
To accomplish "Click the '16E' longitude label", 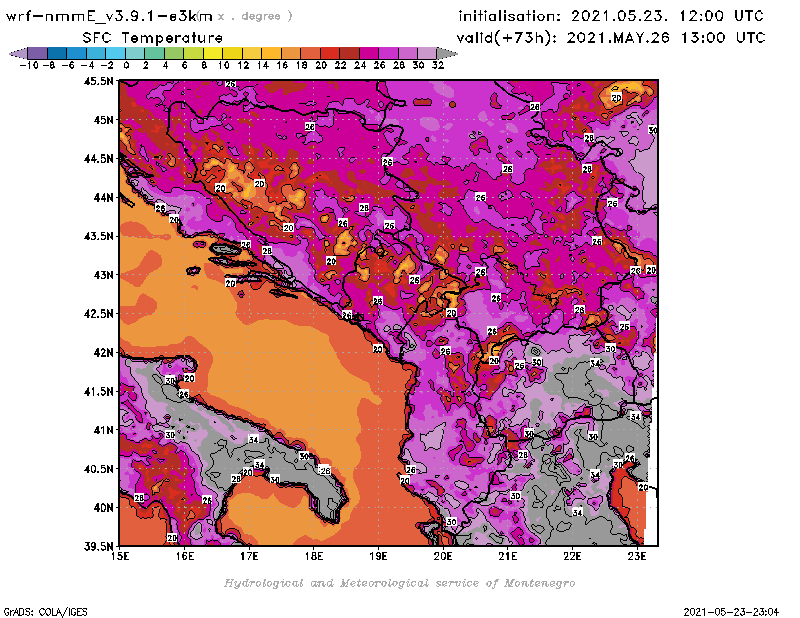I will (x=185, y=556).
